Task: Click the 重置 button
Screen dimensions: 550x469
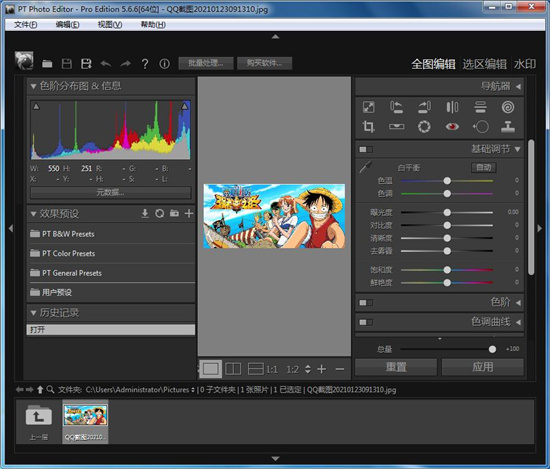Action: click(396, 367)
